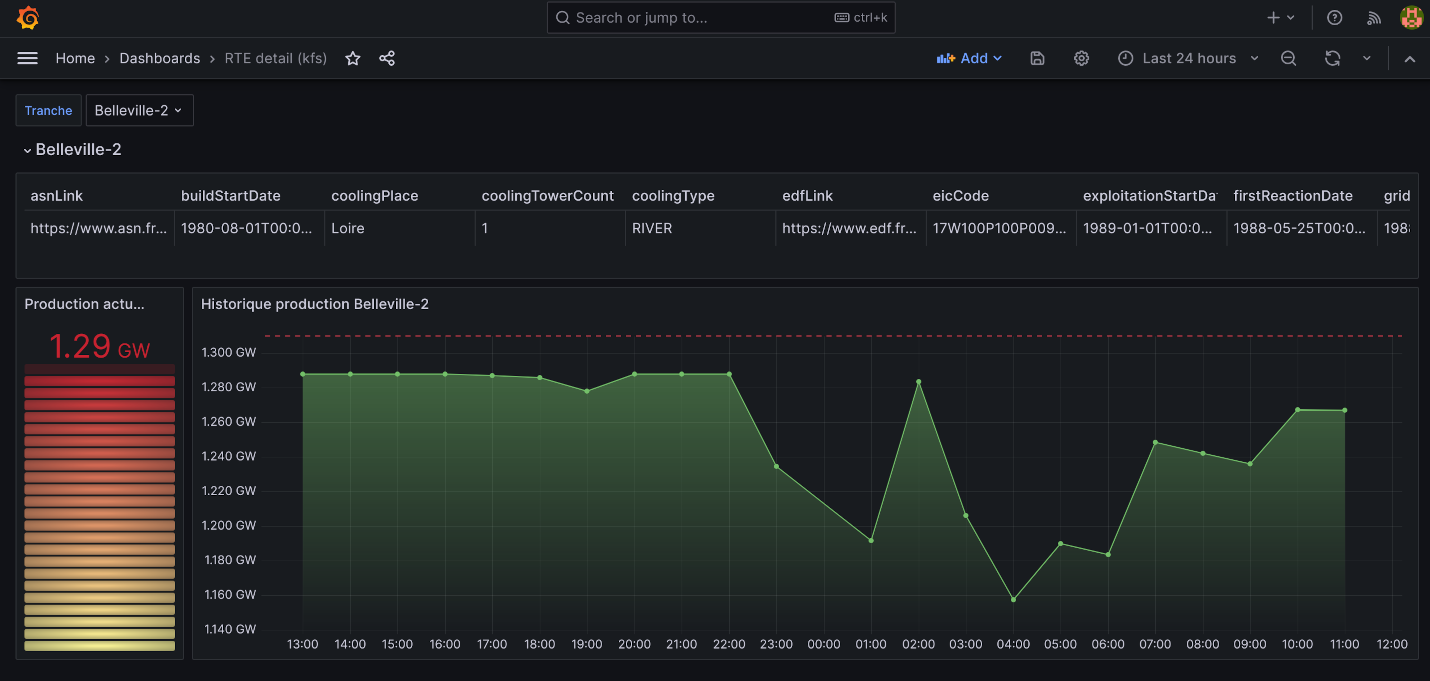
Task: Refresh the dashboard
Action: click(1332, 59)
